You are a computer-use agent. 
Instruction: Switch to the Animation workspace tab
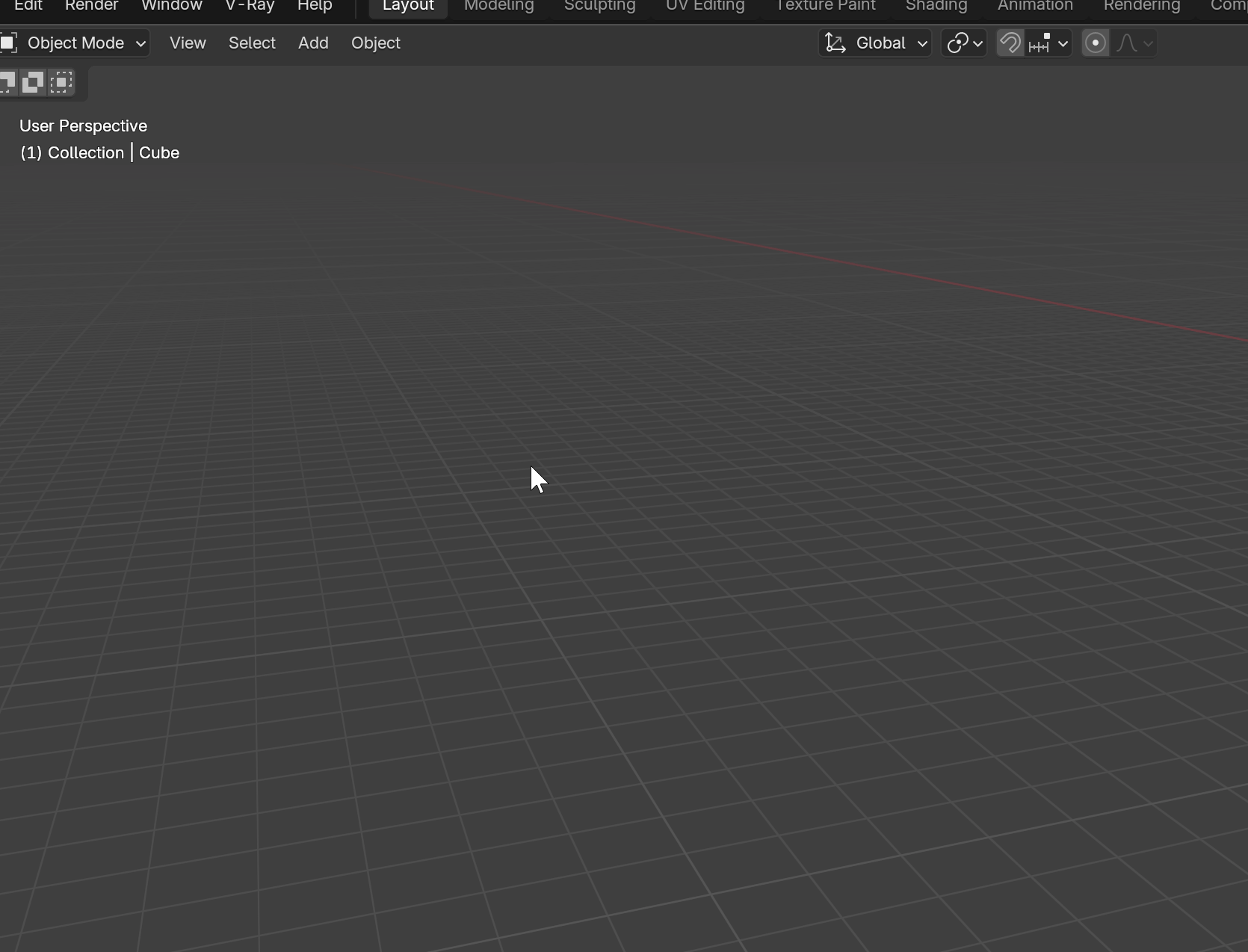click(x=1035, y=6)
